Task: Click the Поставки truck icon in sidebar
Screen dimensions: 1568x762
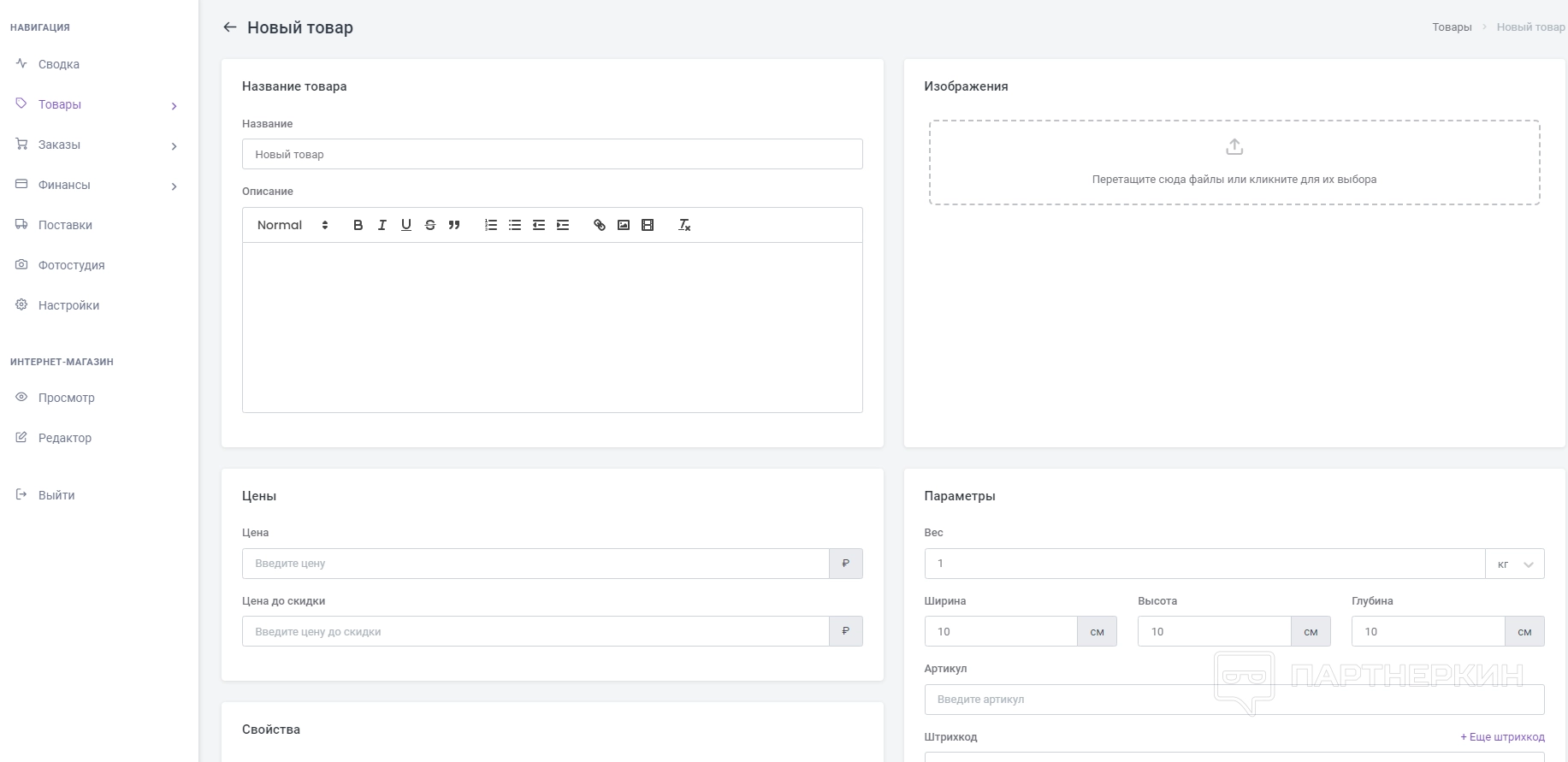Action: click(x=21, y=224)
